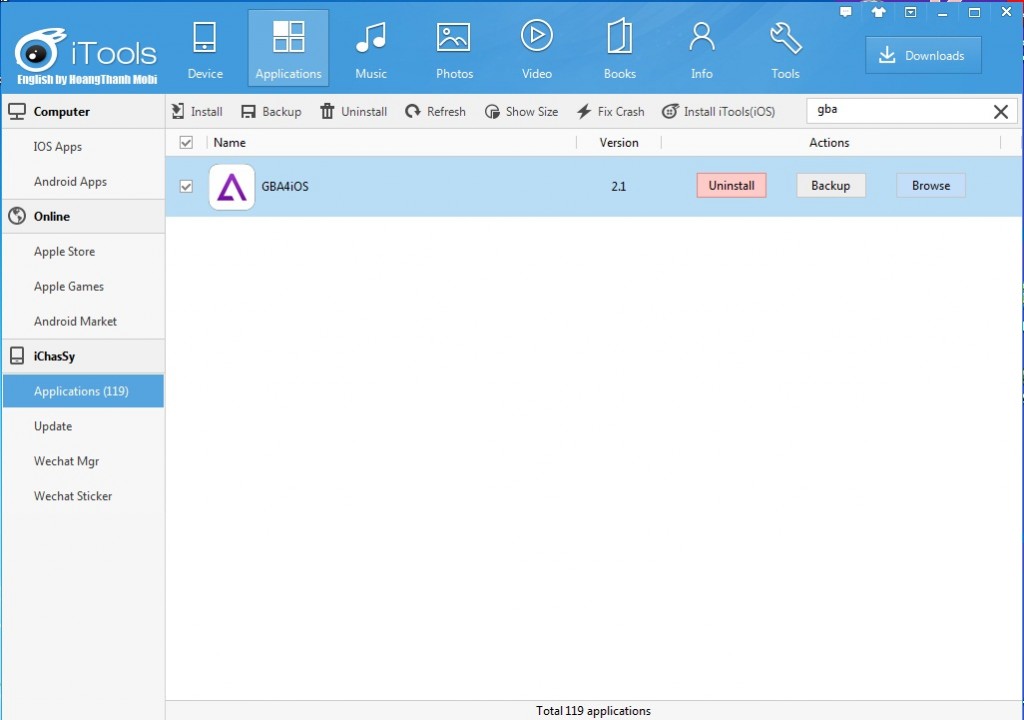This screenshot has width=1024, height=720.
Task: Click Fix Crash lightning icon
Action: pos(584,112)
